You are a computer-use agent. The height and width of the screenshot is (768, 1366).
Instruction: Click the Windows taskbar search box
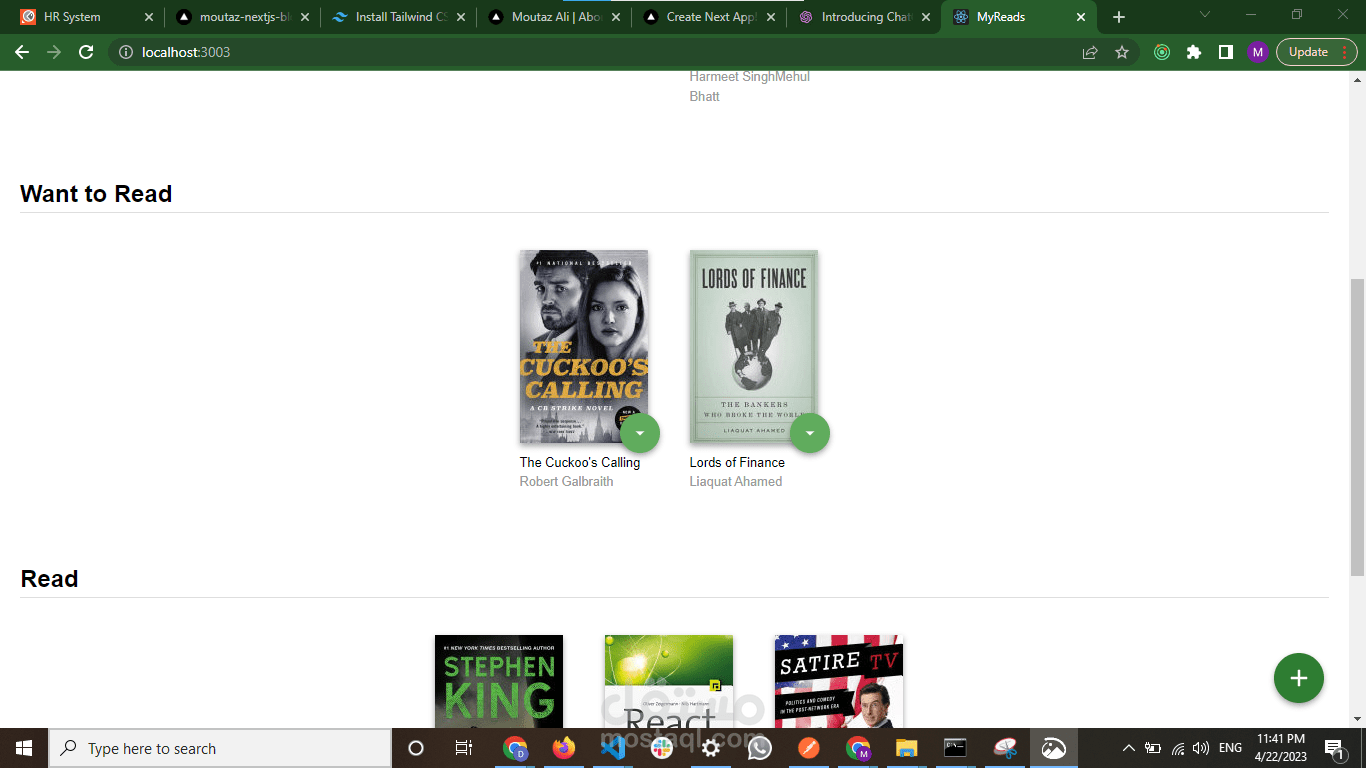[220, 748]
